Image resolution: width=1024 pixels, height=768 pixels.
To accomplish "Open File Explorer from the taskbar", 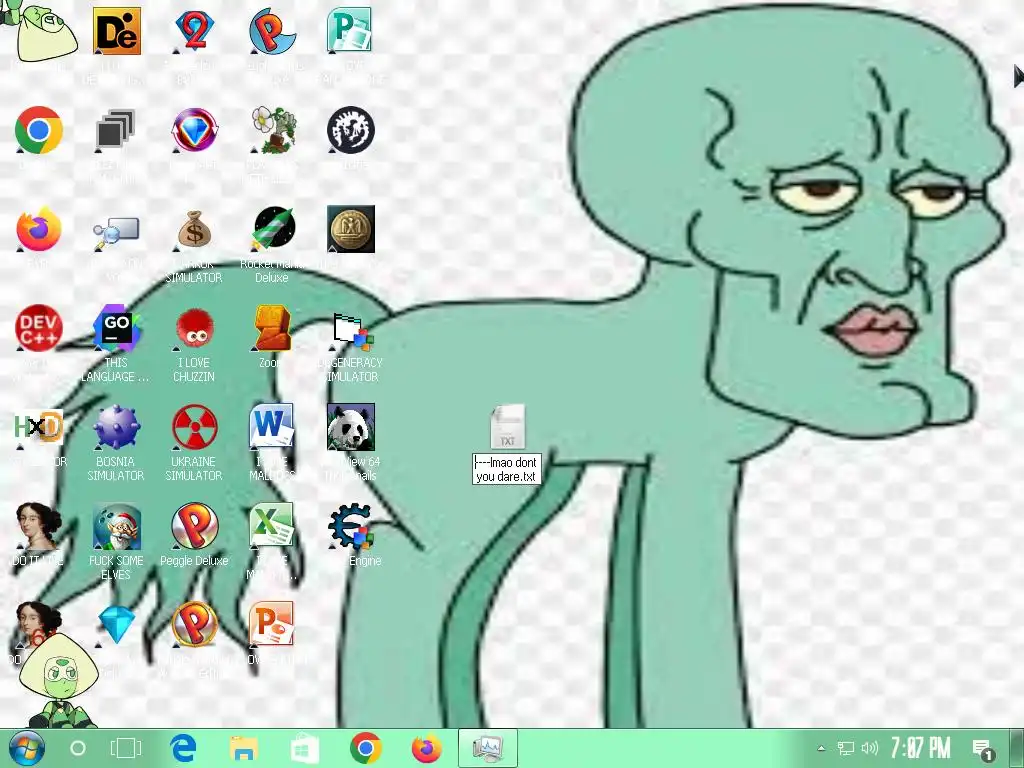I will [244, 748].
